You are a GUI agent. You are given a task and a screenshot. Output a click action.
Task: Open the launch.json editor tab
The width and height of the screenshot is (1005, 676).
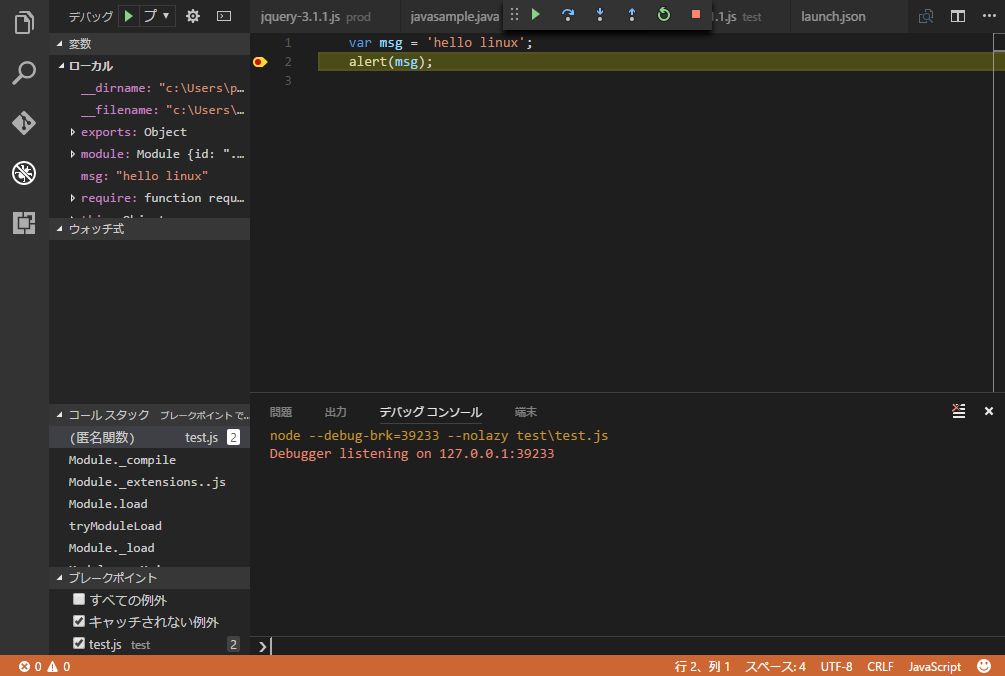coord(833,17)
